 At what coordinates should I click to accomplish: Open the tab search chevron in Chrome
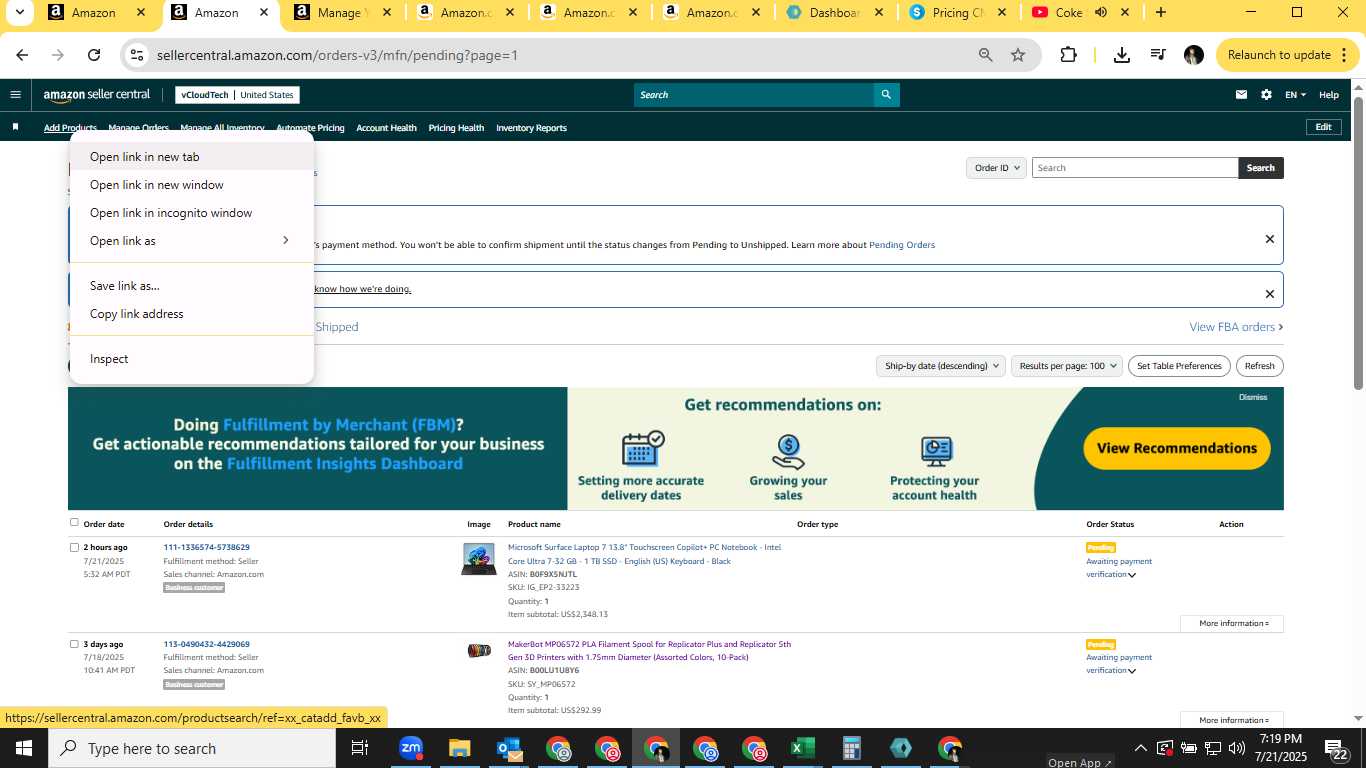18,13
